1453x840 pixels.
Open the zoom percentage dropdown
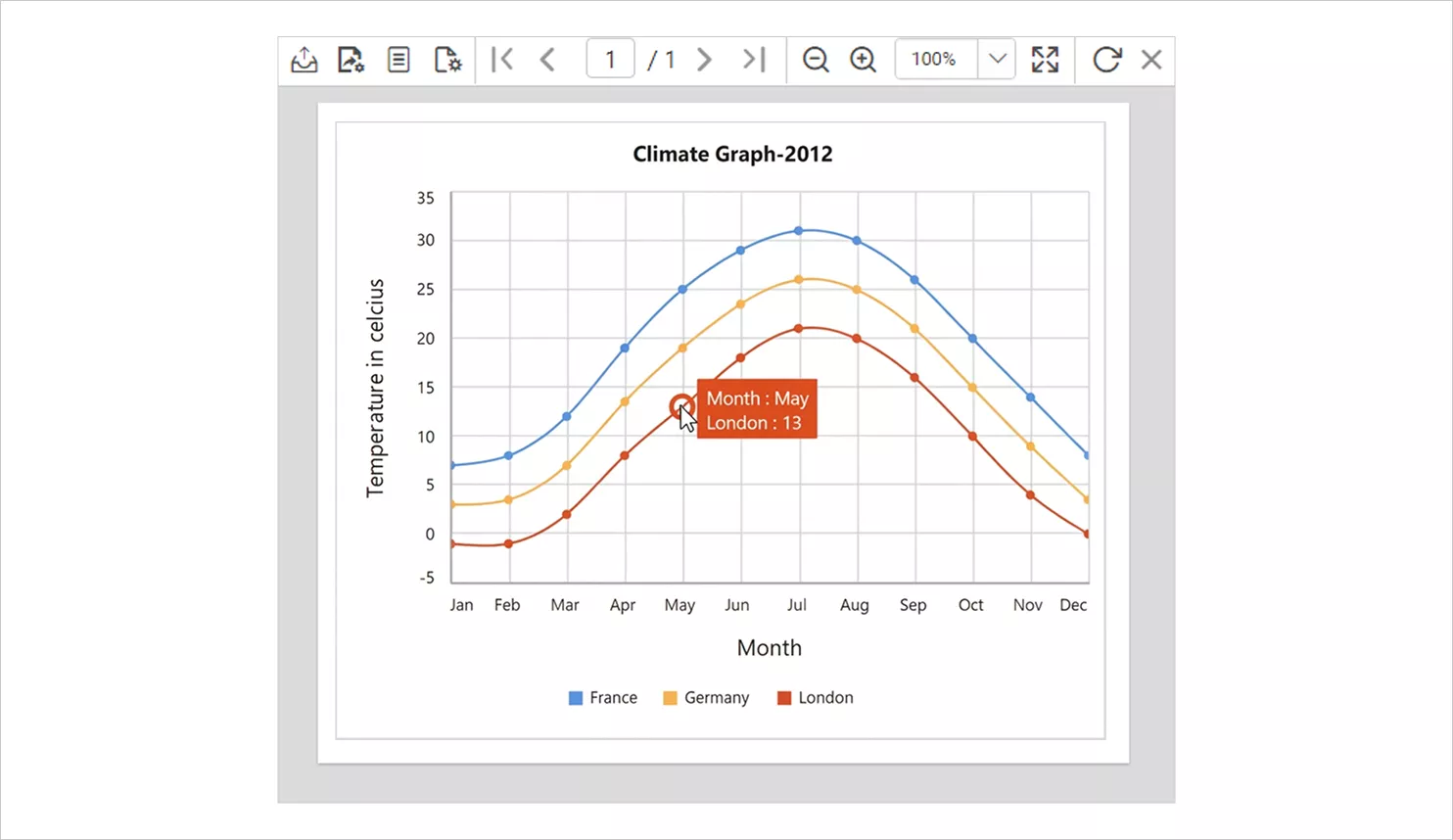pos(997,59)
